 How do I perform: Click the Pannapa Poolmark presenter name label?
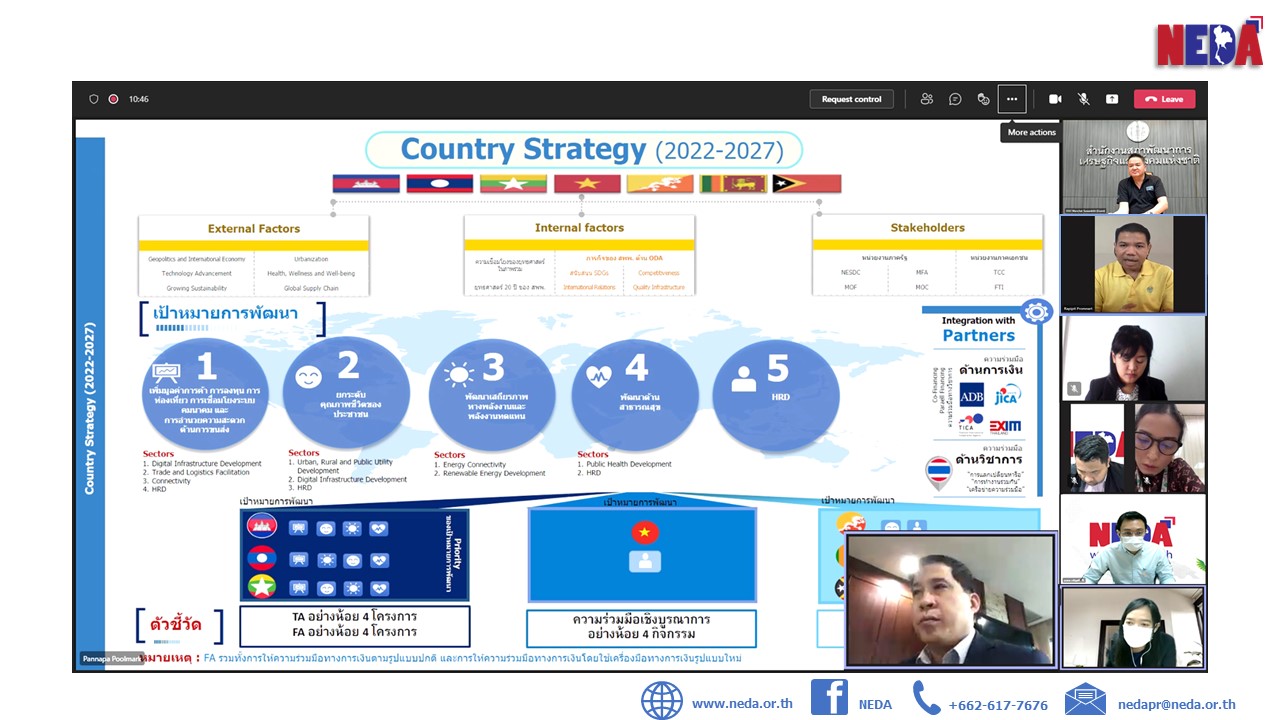(112, 659)
